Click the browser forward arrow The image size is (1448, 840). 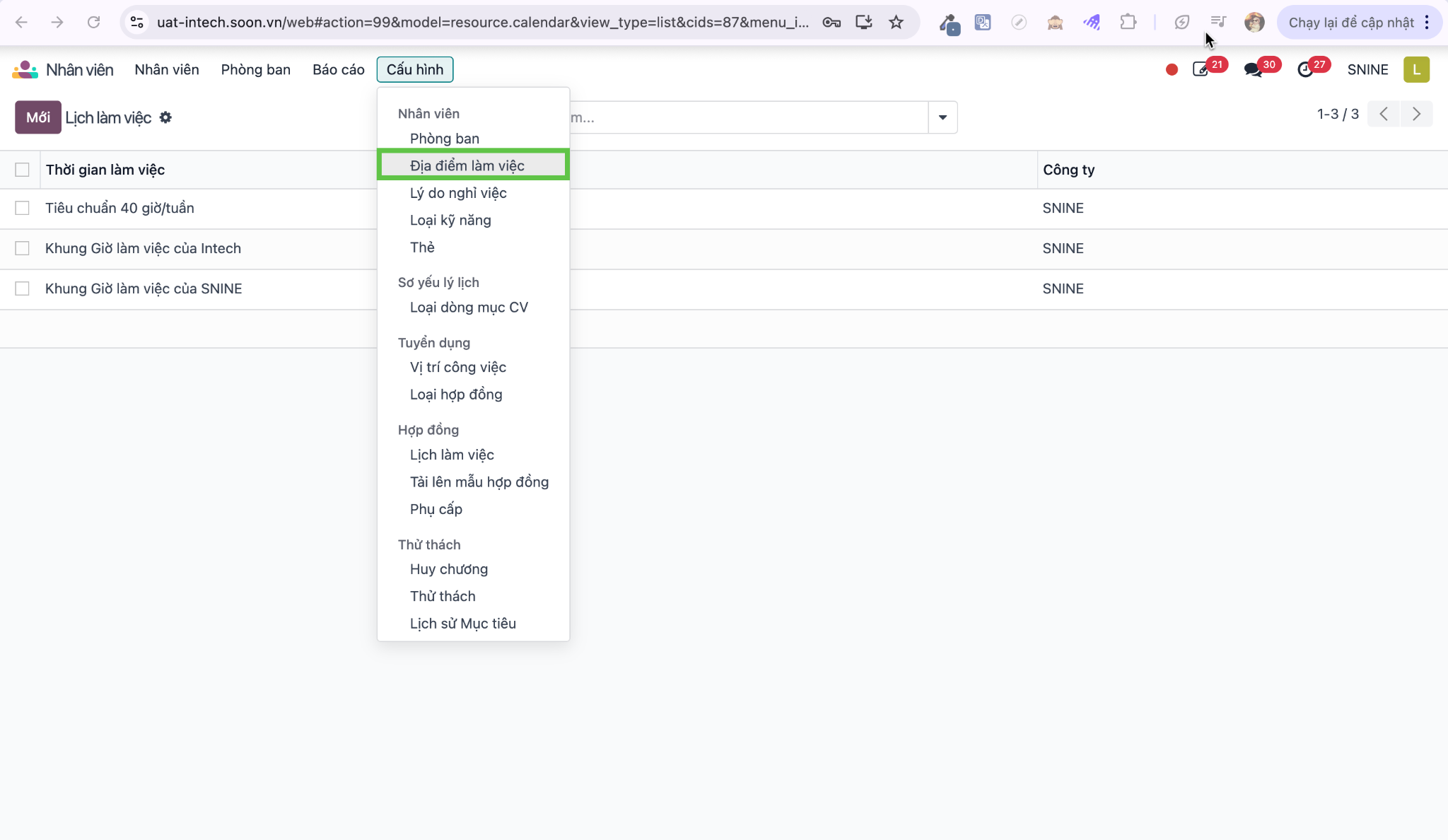57,23
